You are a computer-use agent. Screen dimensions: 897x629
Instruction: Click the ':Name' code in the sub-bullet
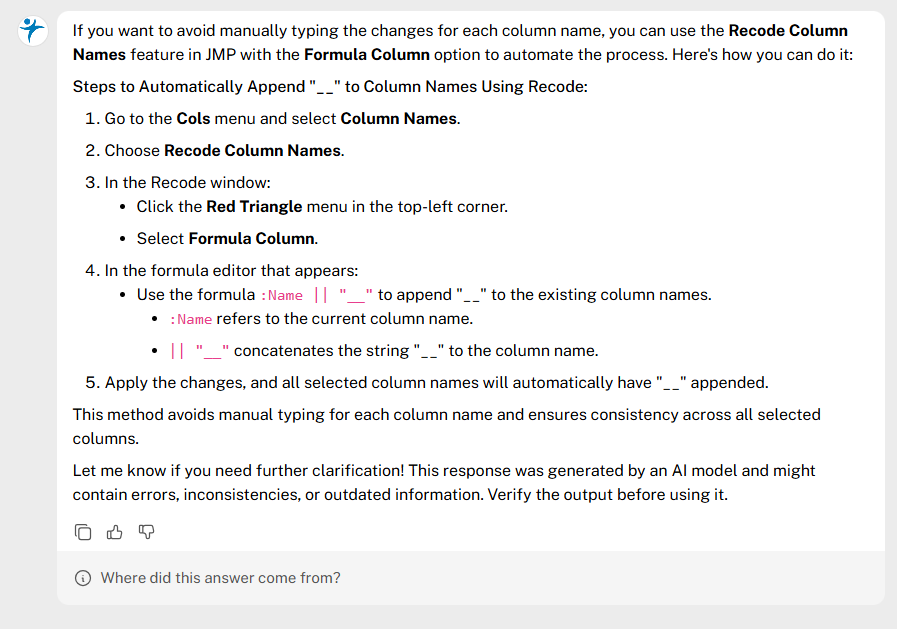click(x=191, y=319)
